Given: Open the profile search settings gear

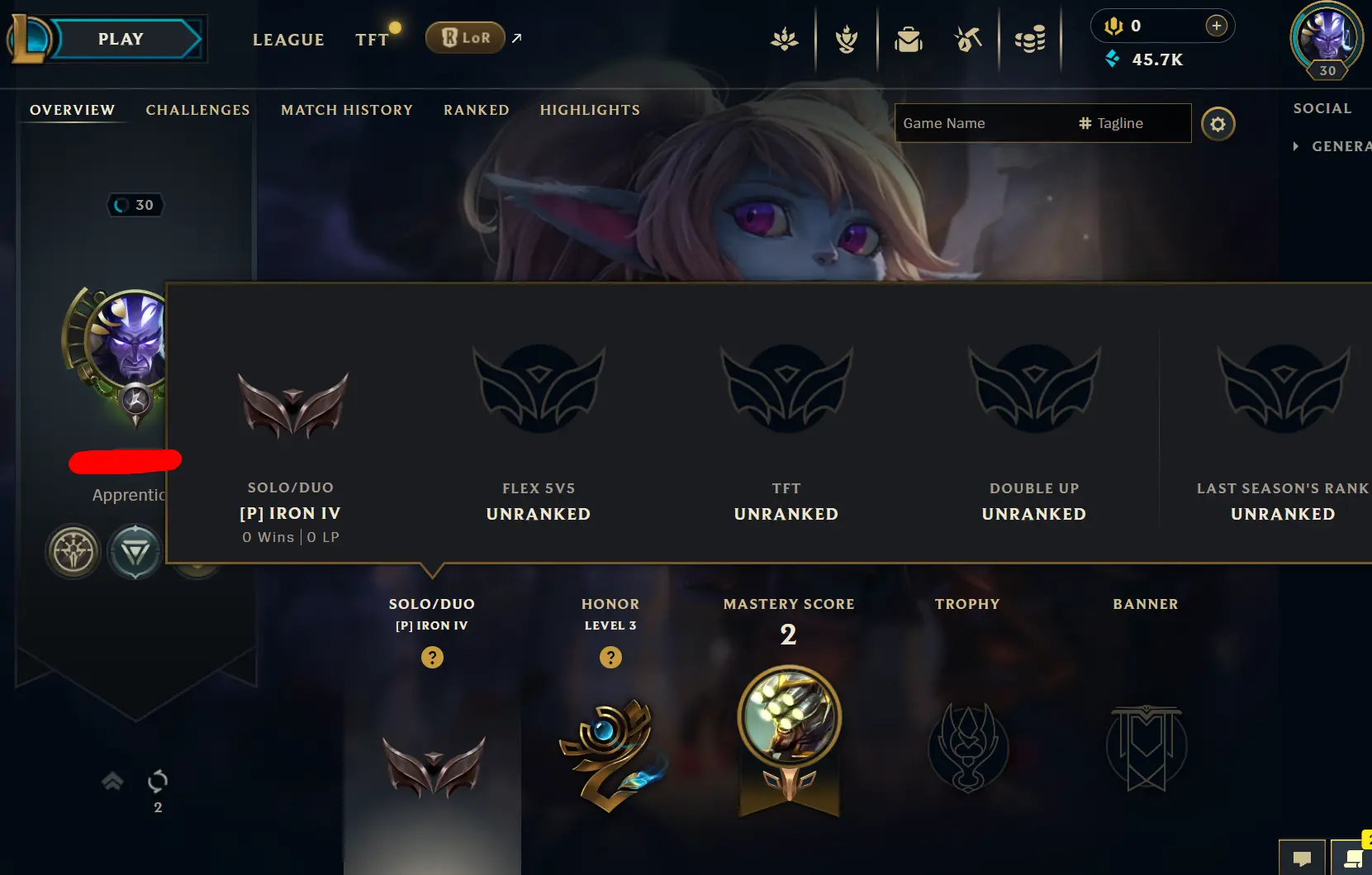Looking at the screenshot, I should point(1218,124).
